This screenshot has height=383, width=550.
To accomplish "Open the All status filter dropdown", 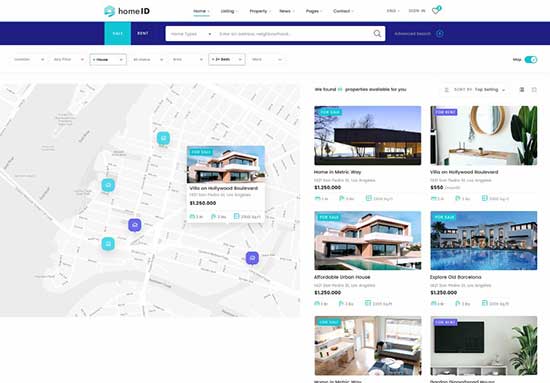I will point(148,60).
